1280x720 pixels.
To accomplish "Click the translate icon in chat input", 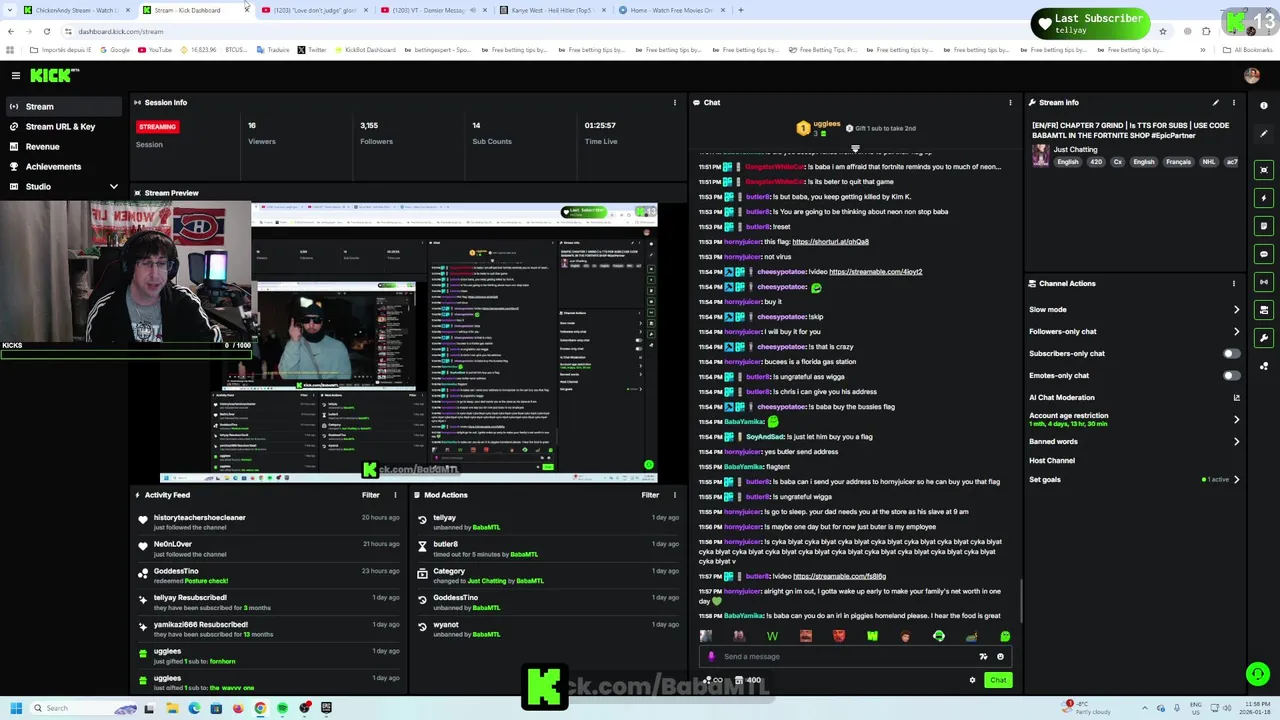I will (983, 657).
